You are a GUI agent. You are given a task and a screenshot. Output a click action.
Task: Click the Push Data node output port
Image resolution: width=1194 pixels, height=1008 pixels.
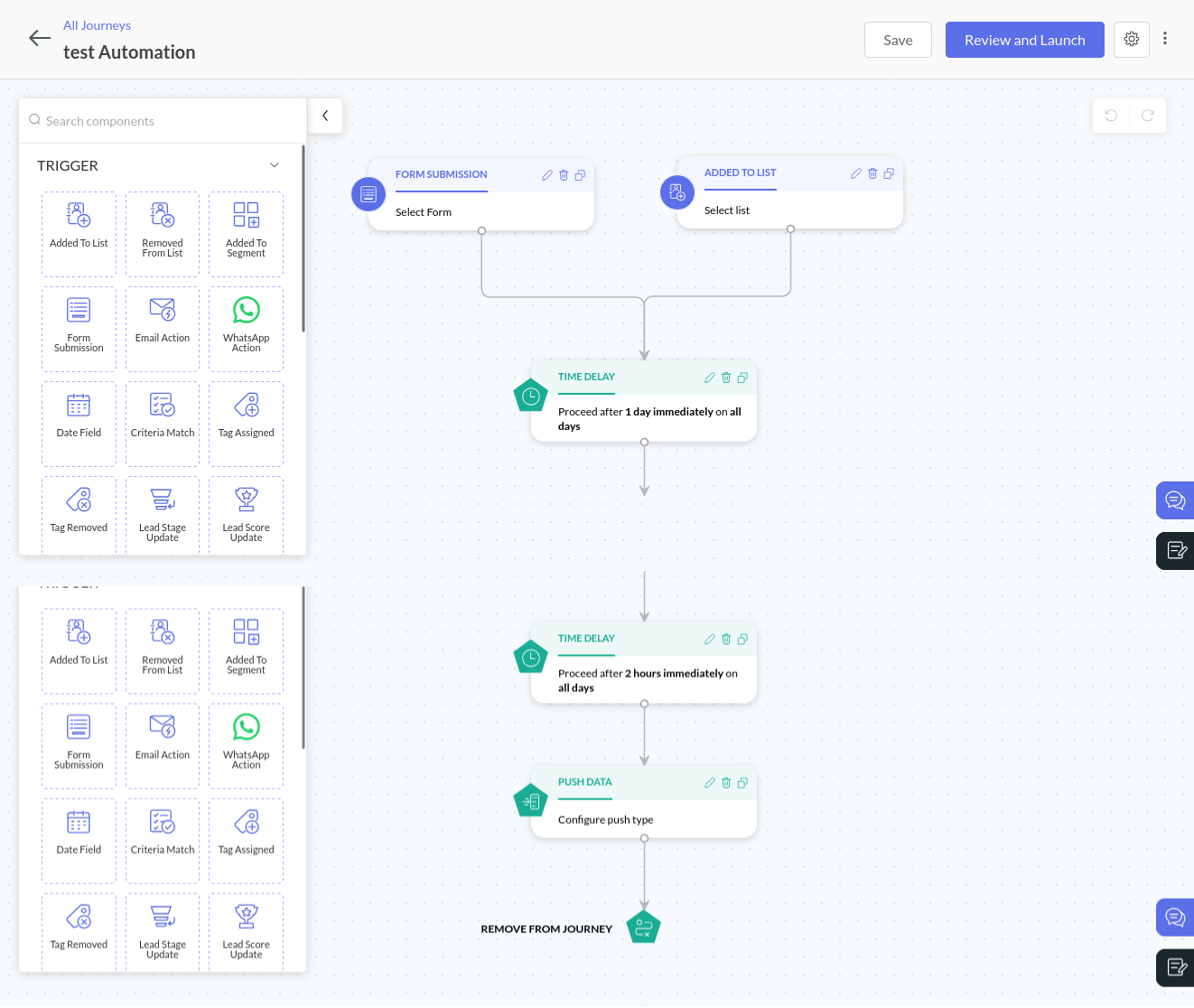(x=644, y=838)
